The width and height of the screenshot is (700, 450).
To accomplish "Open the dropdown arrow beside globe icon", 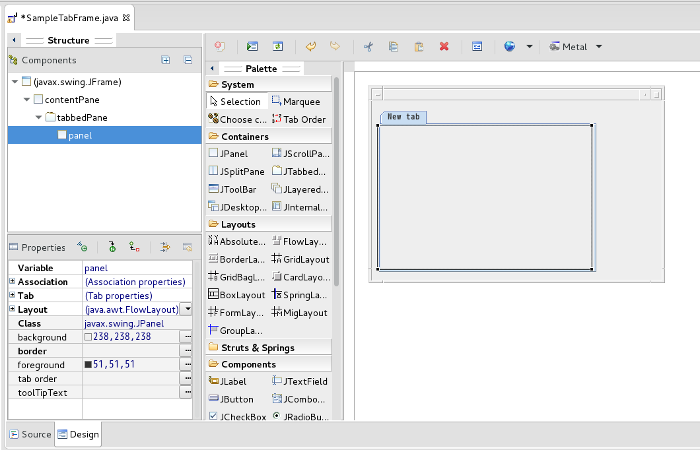I will click(x=529, y=46).
